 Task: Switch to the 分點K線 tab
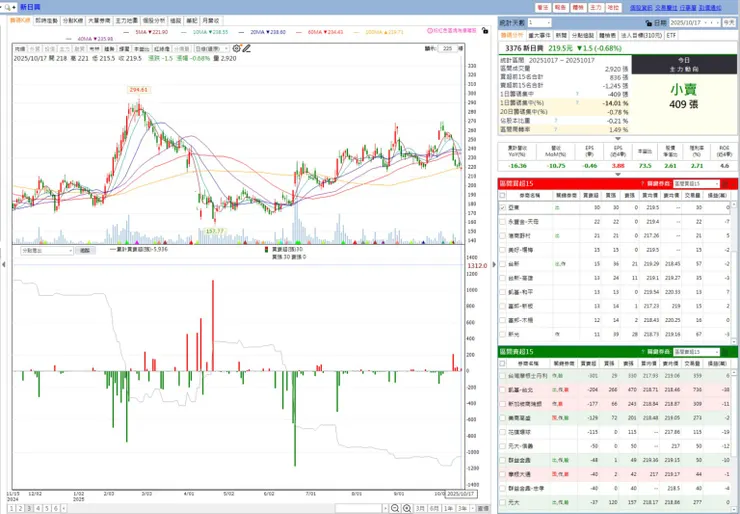[x=73, y=21]
